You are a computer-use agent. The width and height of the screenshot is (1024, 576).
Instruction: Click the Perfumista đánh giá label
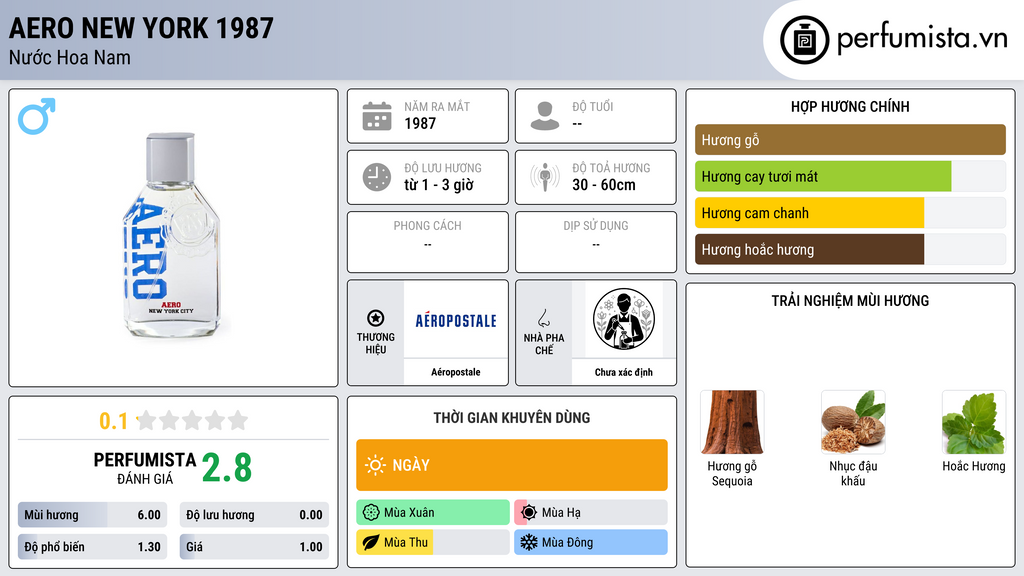pyautogui.click(x=145, y=468)
